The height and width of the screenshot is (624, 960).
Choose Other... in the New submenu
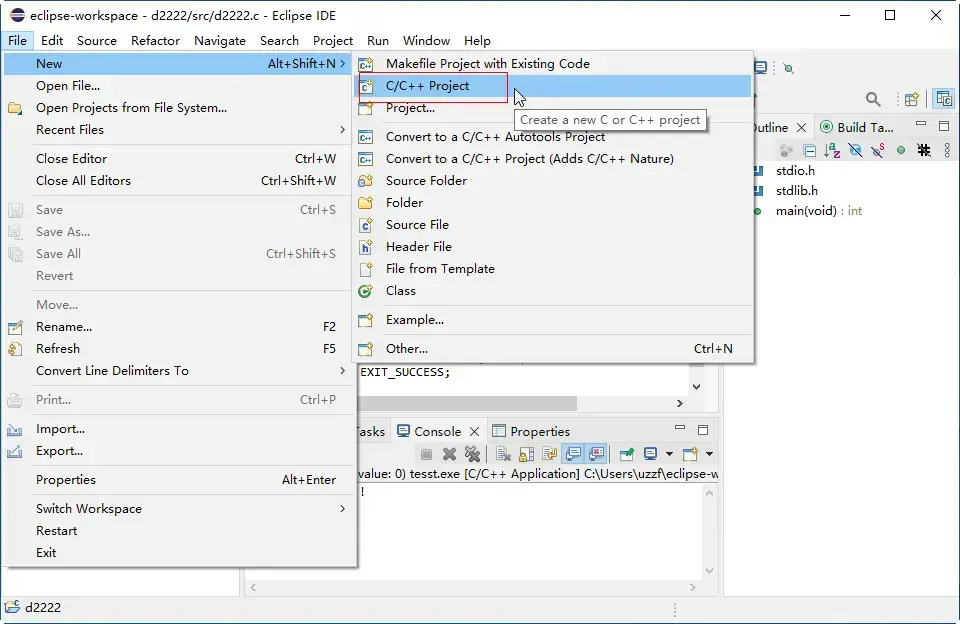(x=554, y=349)
